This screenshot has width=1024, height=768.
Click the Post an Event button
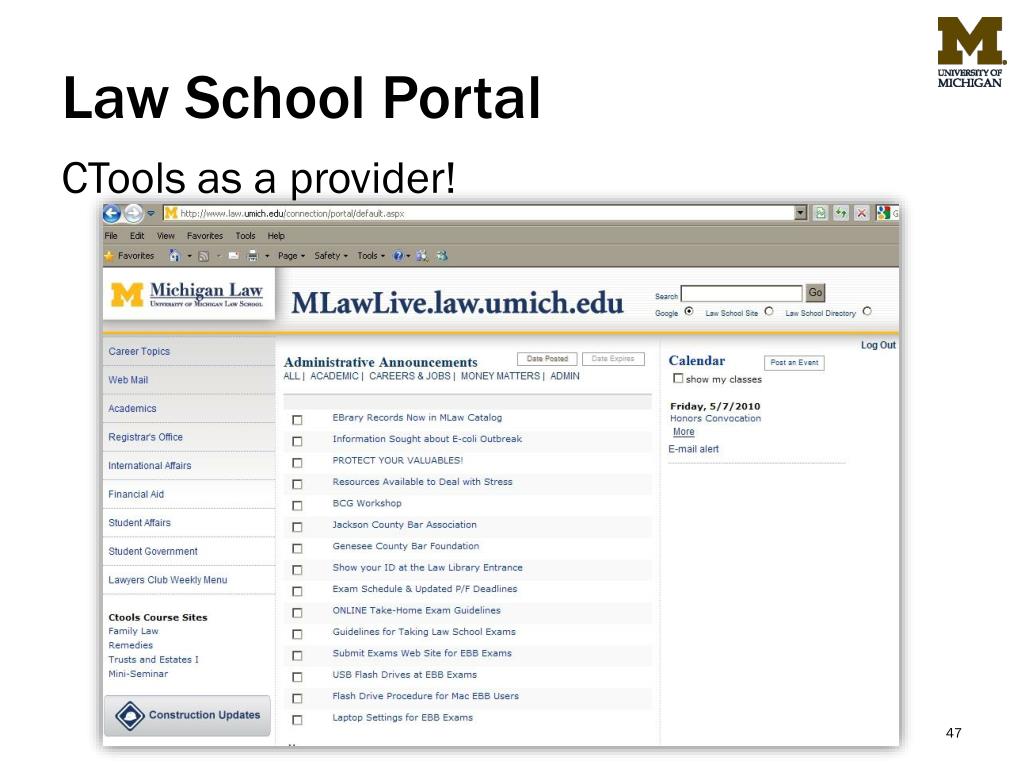[x=794, y=362]
